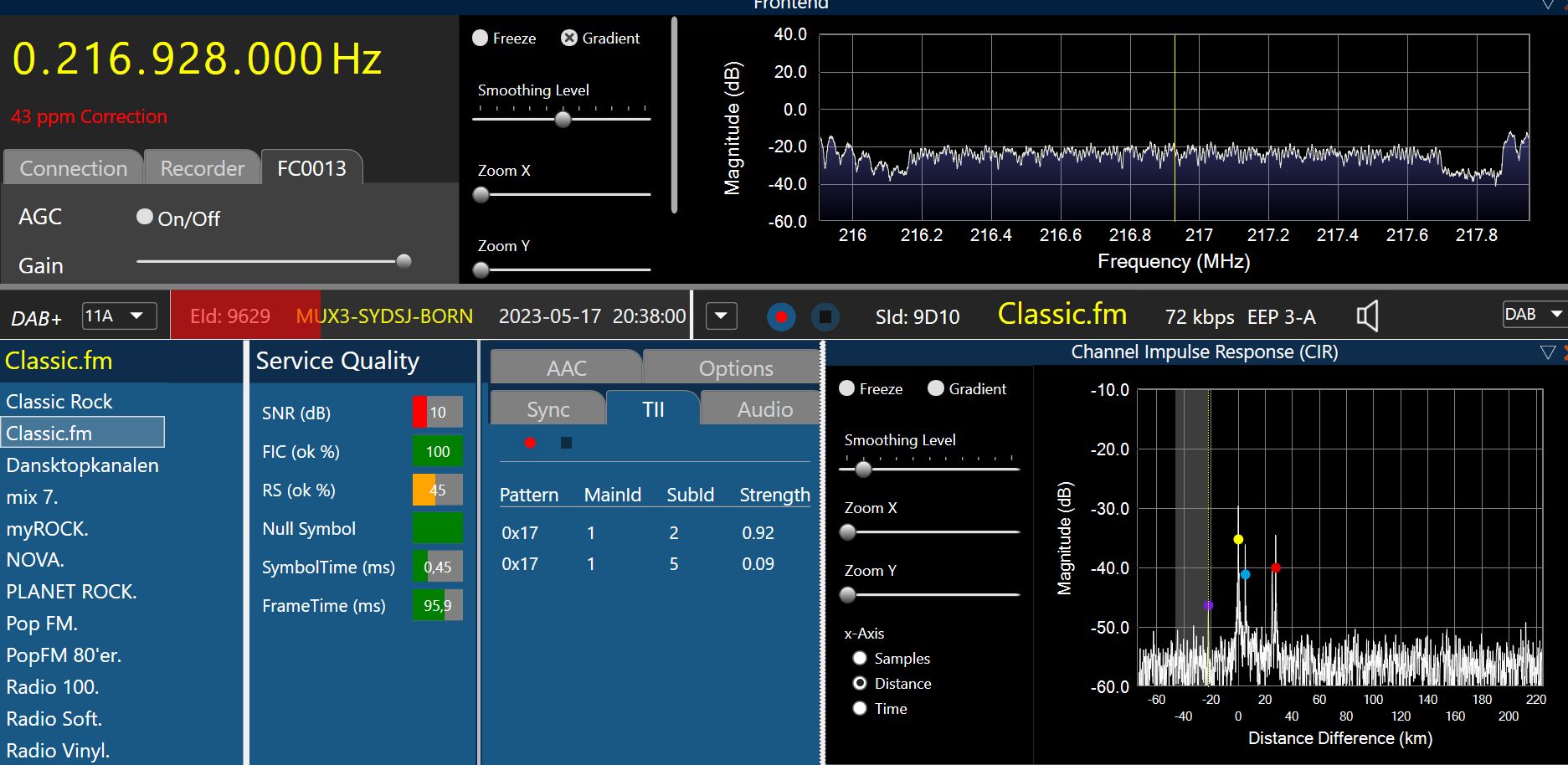Click the small red dot in TII tab
The image size is (1568, 765).
[530, 443]
